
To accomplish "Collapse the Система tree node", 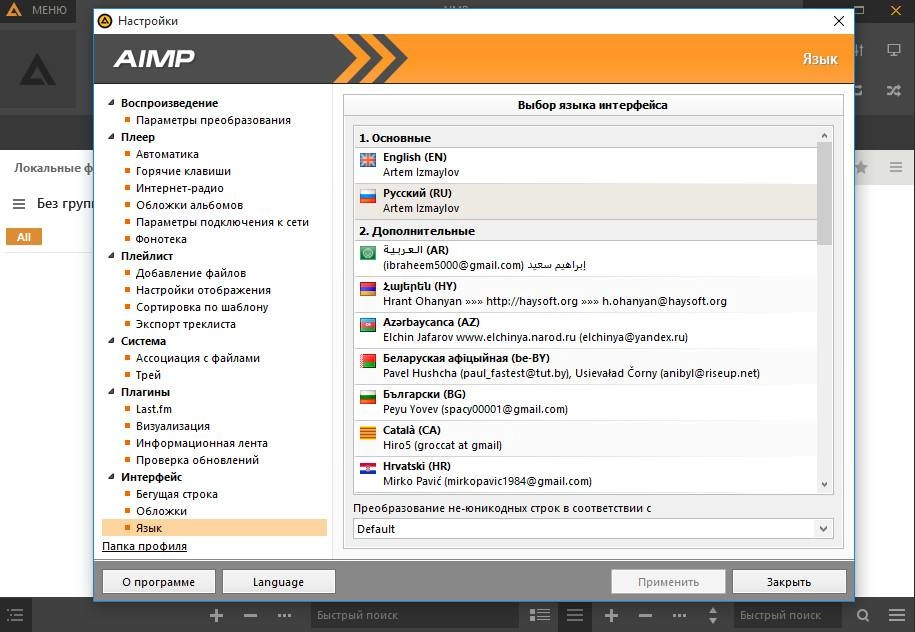I will (111, 341).
